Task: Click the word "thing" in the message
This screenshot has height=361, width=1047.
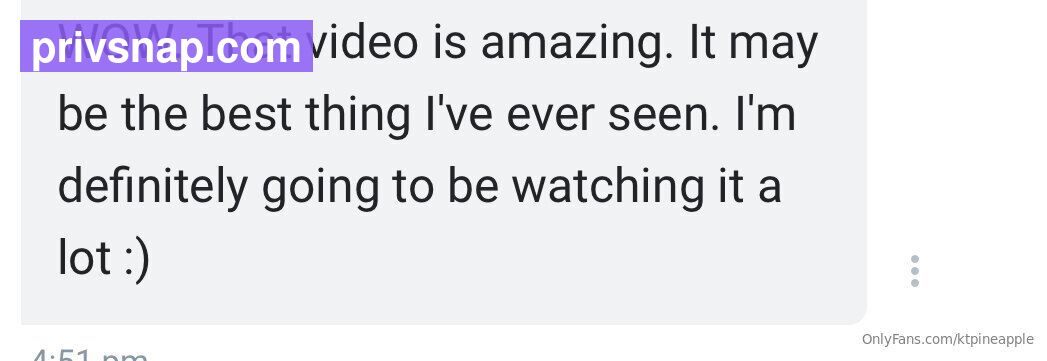Action: [357, 116]
